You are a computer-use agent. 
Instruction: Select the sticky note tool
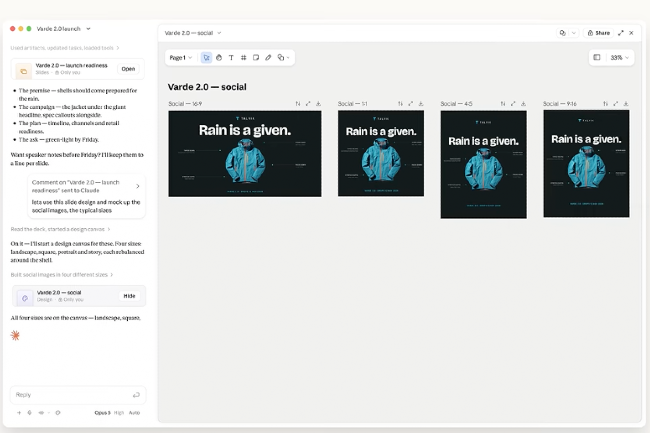pyautogui.click(x=256, y=58)
